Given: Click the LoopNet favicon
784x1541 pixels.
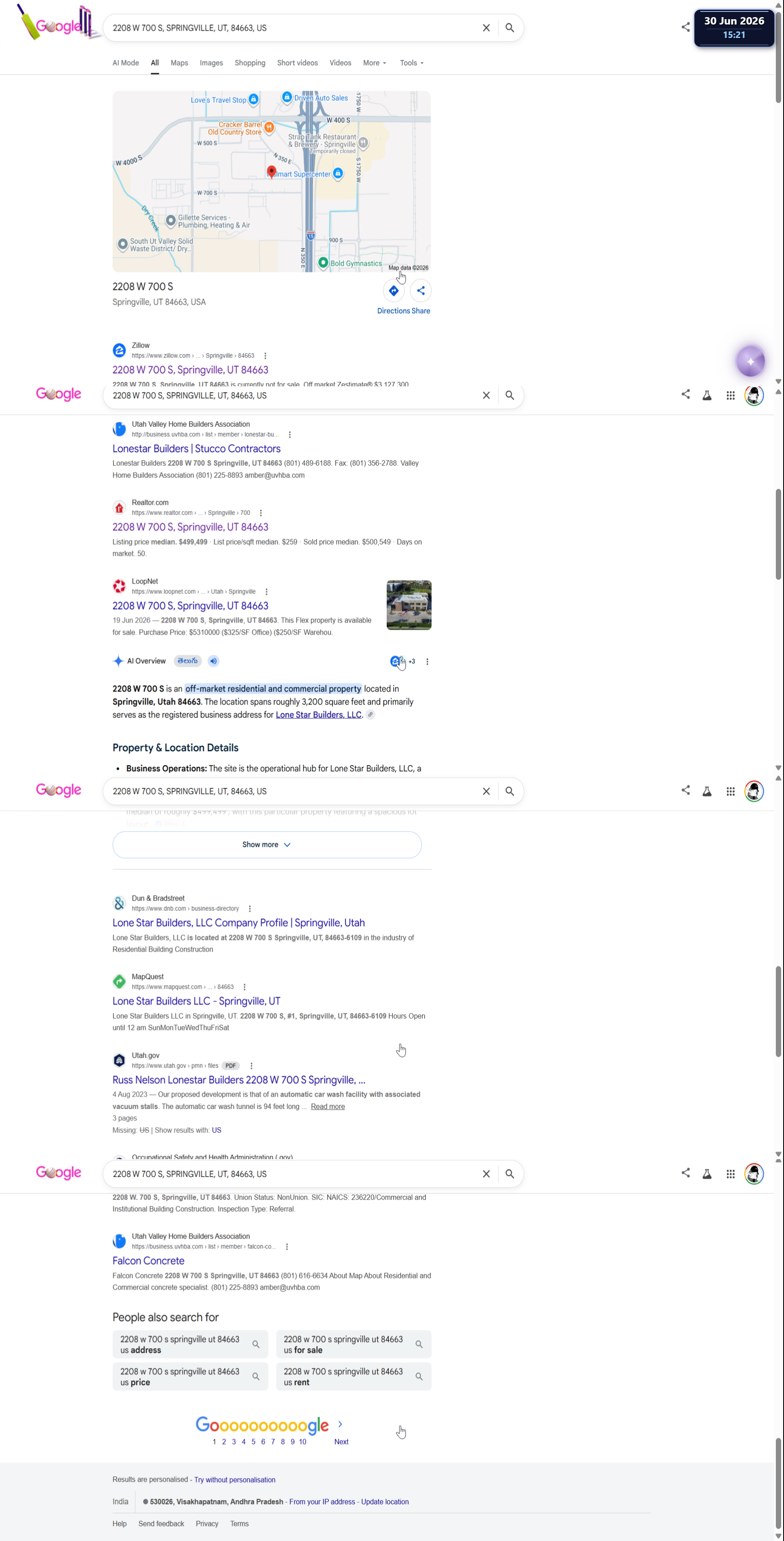Looking at the screenshot, I should point(120,586).
